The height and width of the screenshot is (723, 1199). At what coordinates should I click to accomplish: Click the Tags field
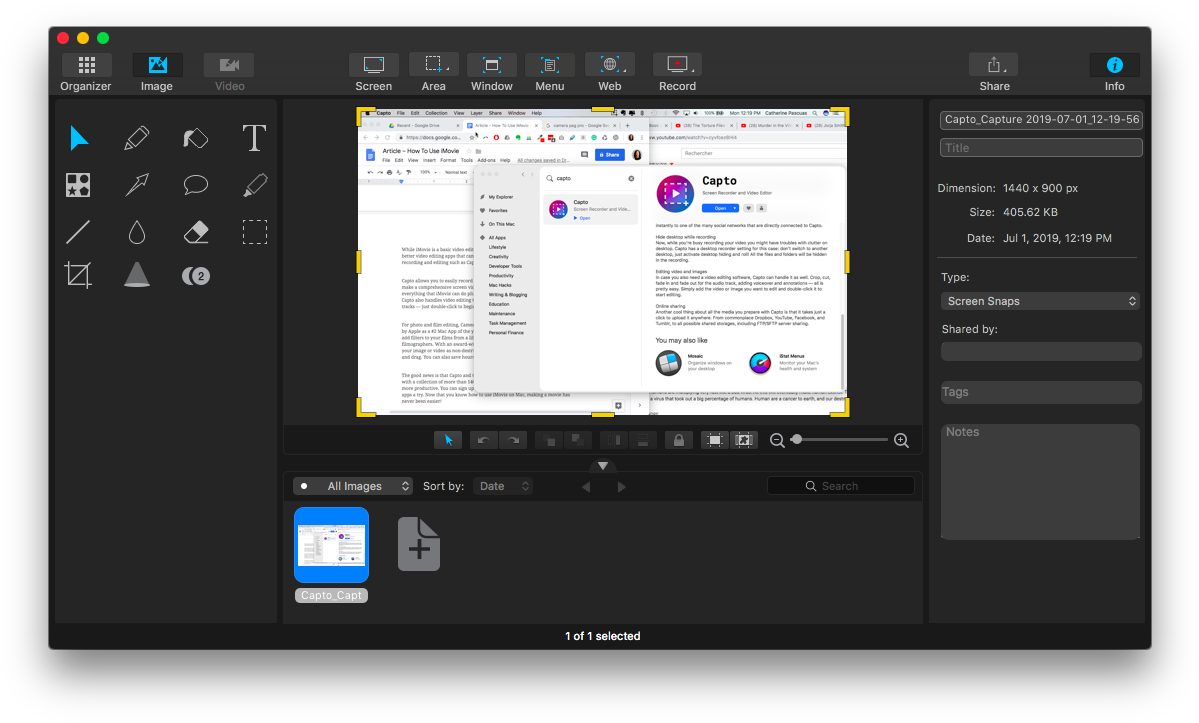[1041, 392]
